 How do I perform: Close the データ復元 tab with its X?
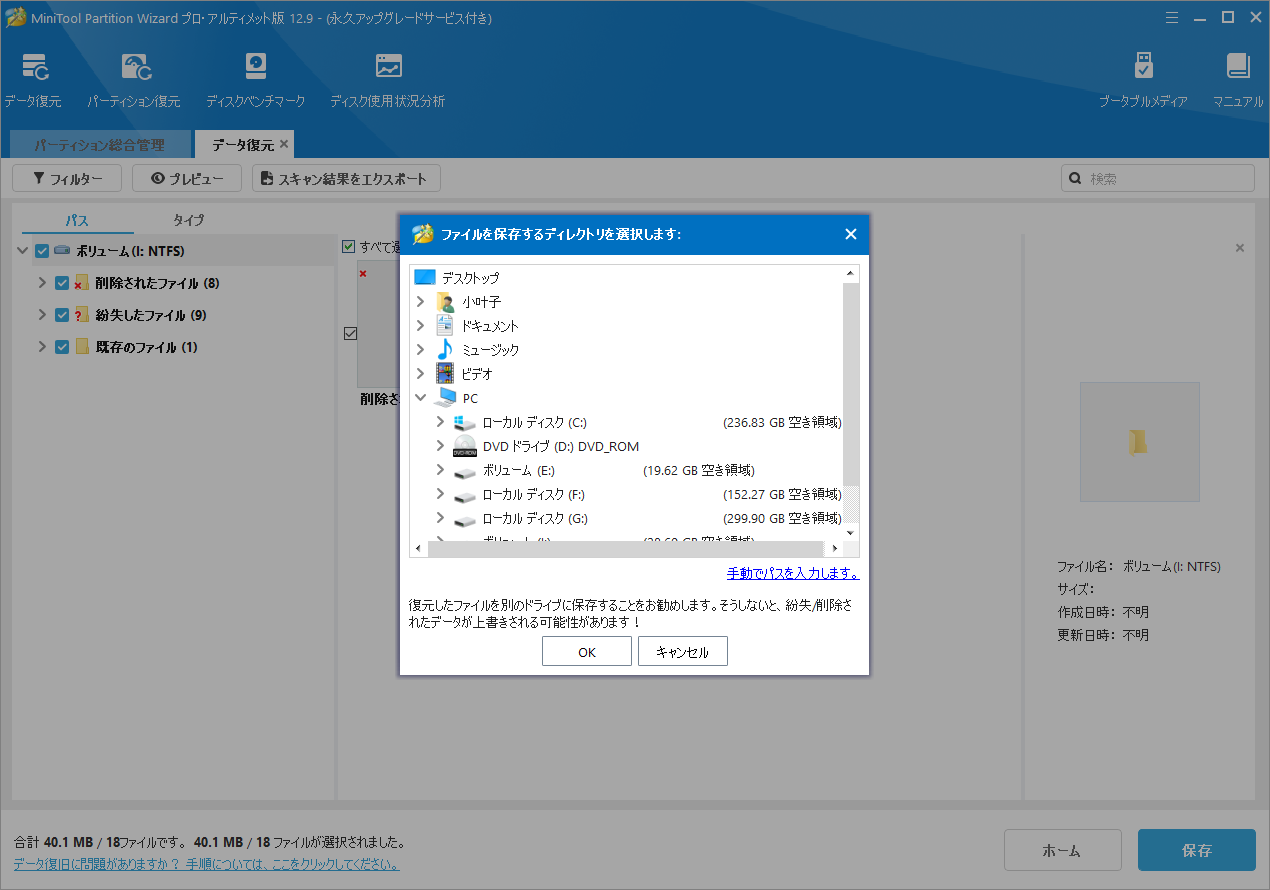284,144
